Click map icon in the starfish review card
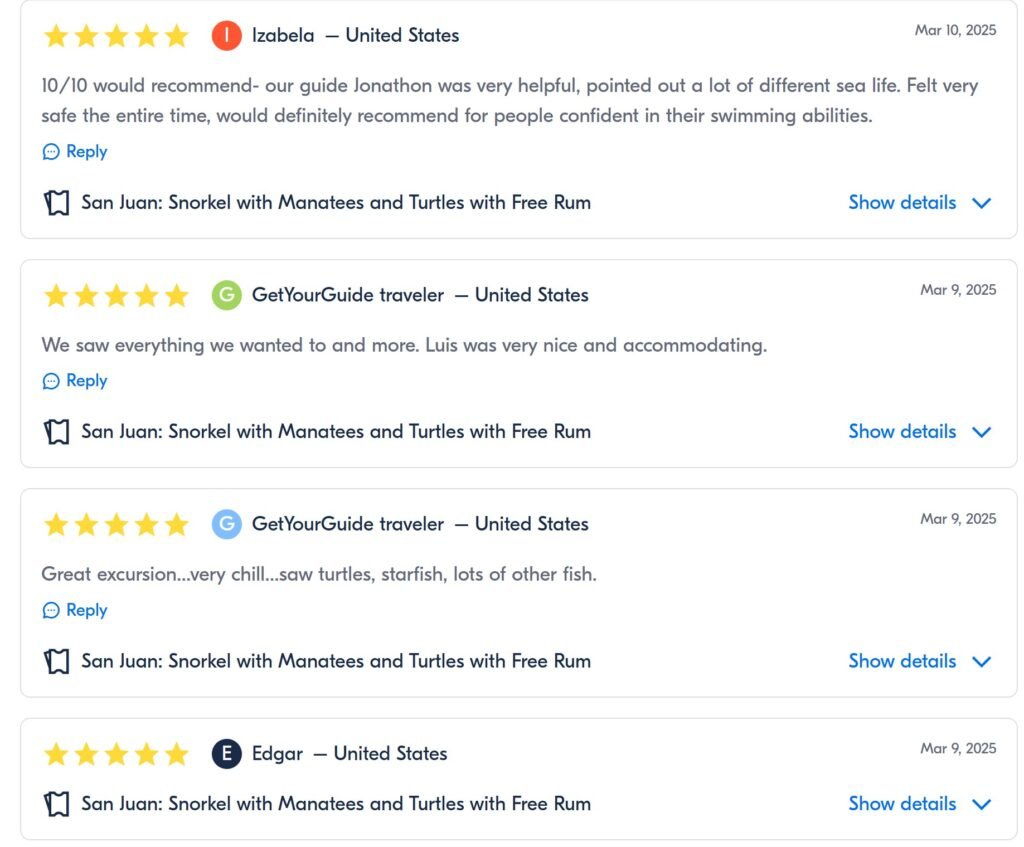Screen dimensions: 1024x847 [x=57, y=661]
